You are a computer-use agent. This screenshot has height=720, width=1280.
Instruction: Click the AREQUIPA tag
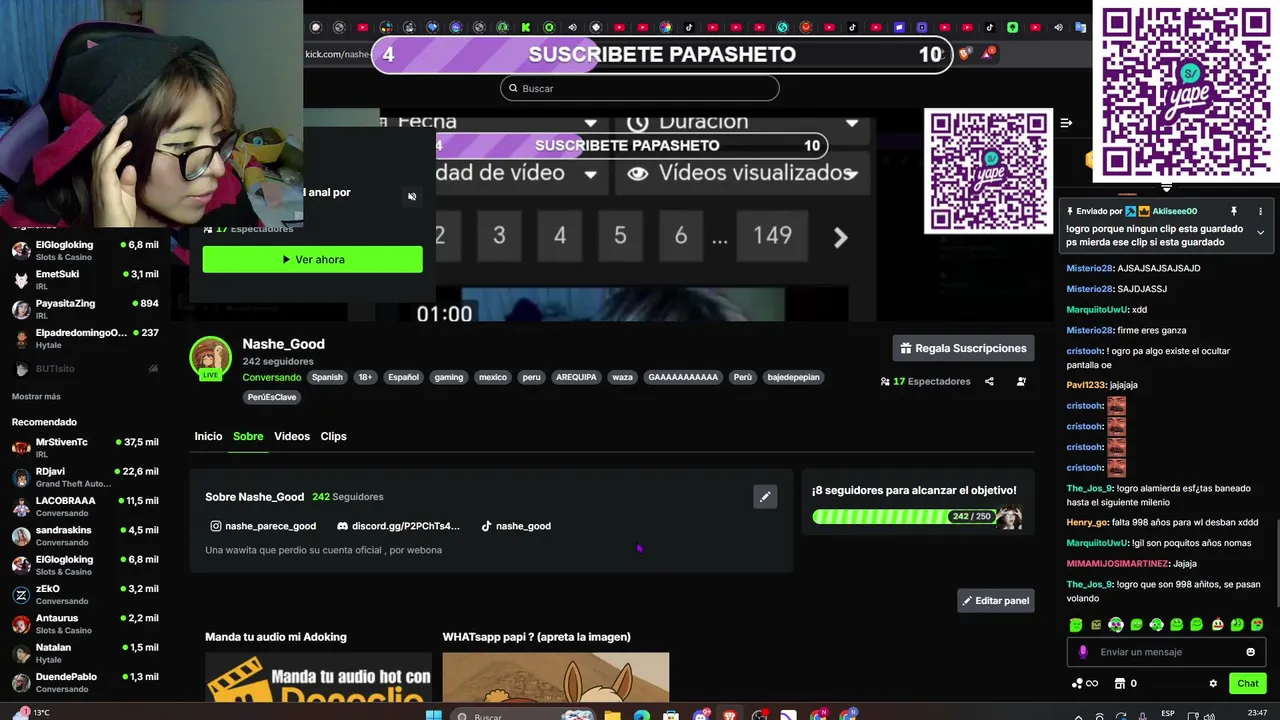576,377
